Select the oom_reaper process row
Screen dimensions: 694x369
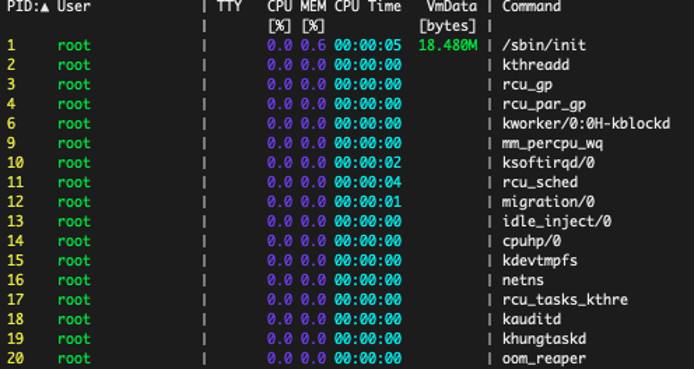(x=347, y=358)
